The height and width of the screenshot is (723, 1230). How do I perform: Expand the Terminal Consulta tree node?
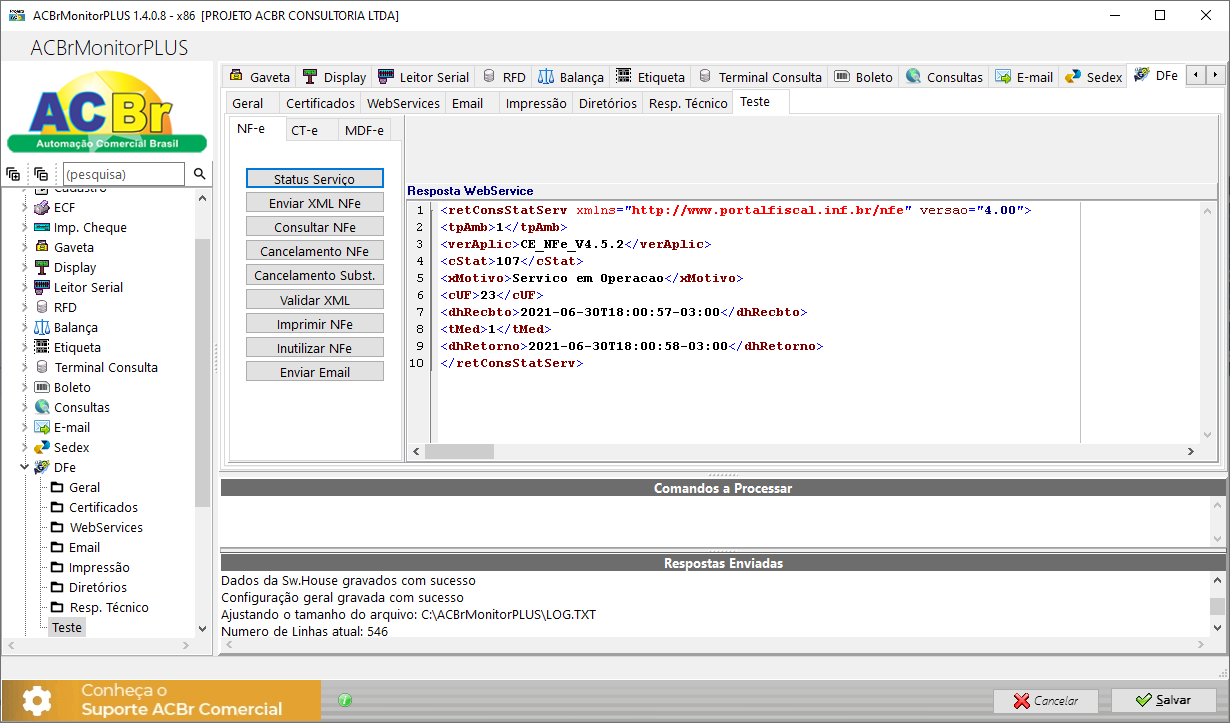[24, 367]
